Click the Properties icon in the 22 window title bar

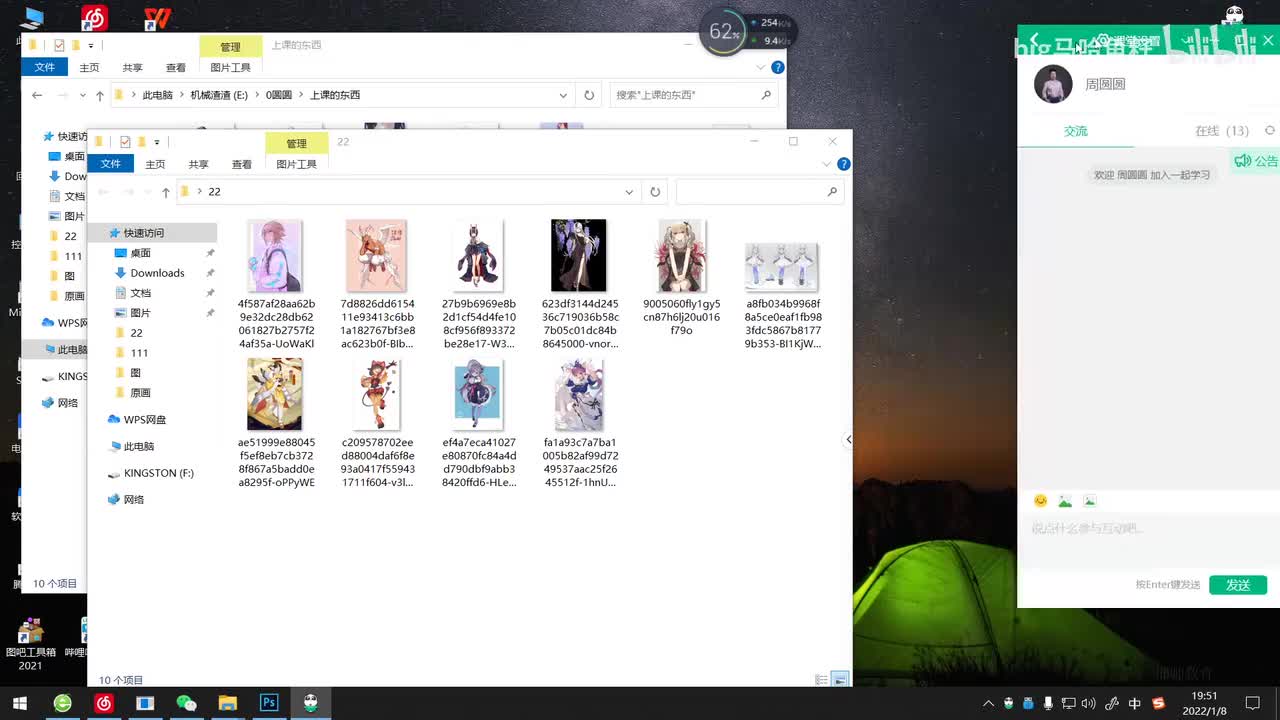pos(125,142)
